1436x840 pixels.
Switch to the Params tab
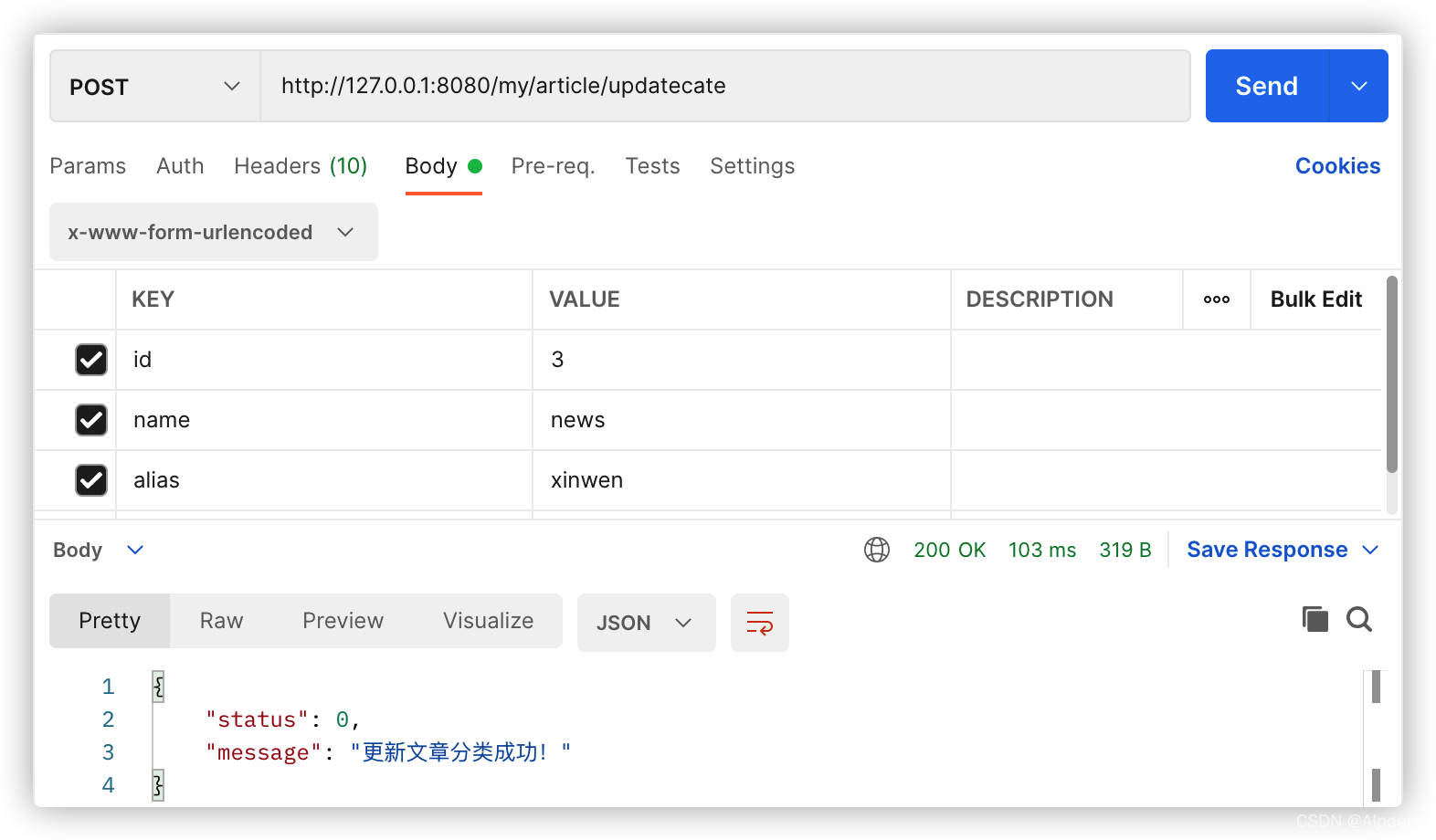click(88, 166)
